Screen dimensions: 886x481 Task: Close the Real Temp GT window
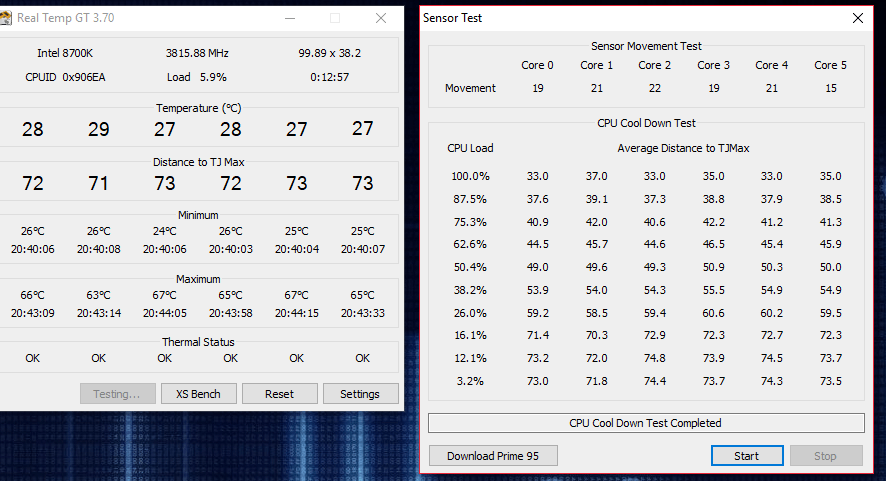point(381,18)
